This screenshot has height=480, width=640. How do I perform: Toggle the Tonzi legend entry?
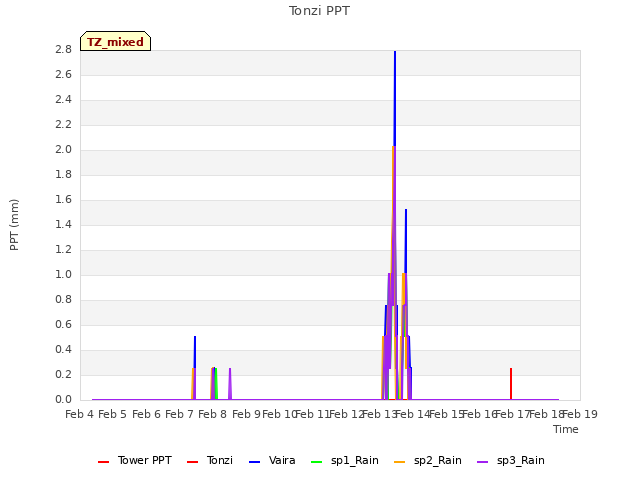[210, 460]
